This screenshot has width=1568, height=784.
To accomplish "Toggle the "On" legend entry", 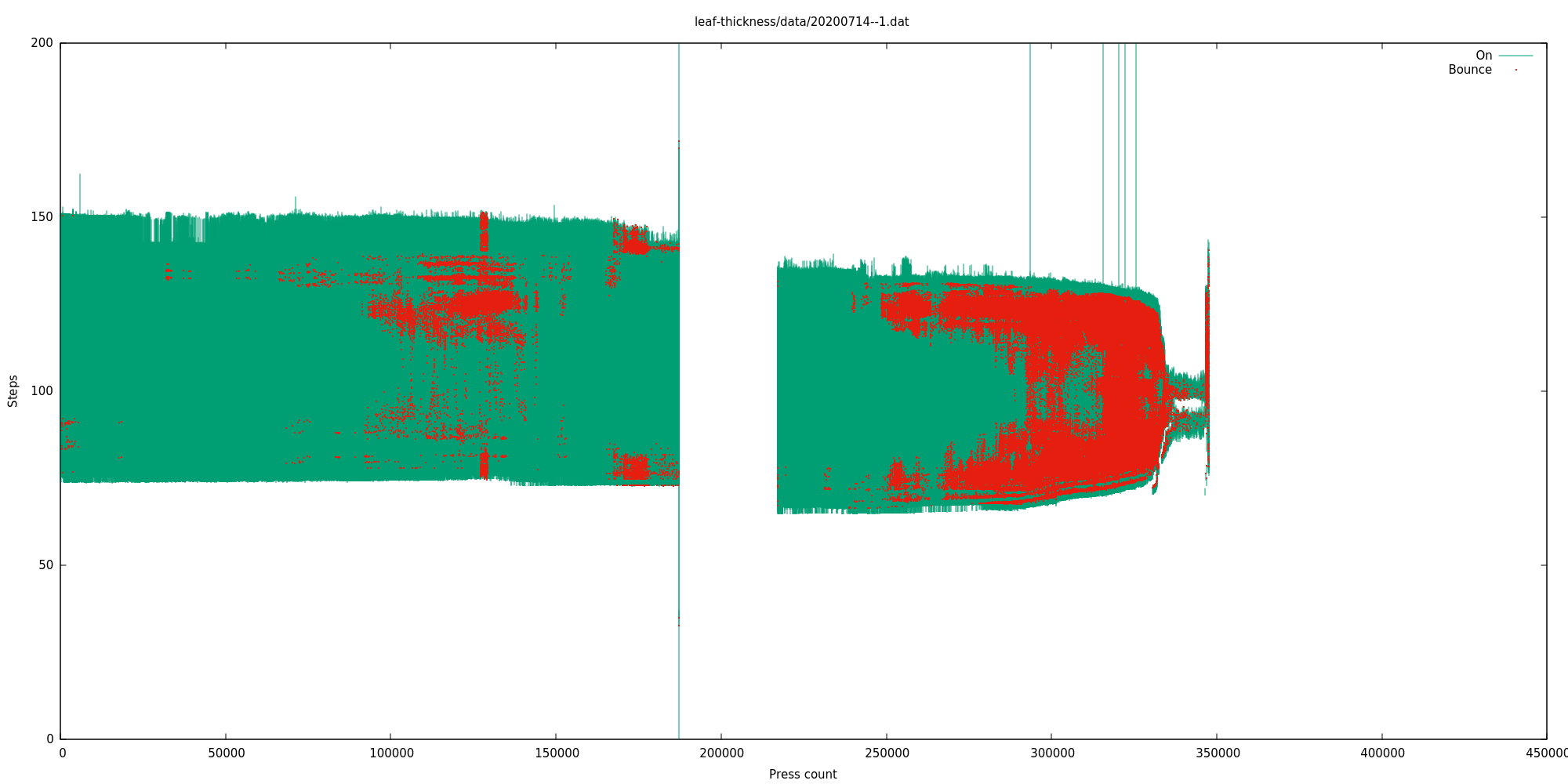I will 1483,56.
